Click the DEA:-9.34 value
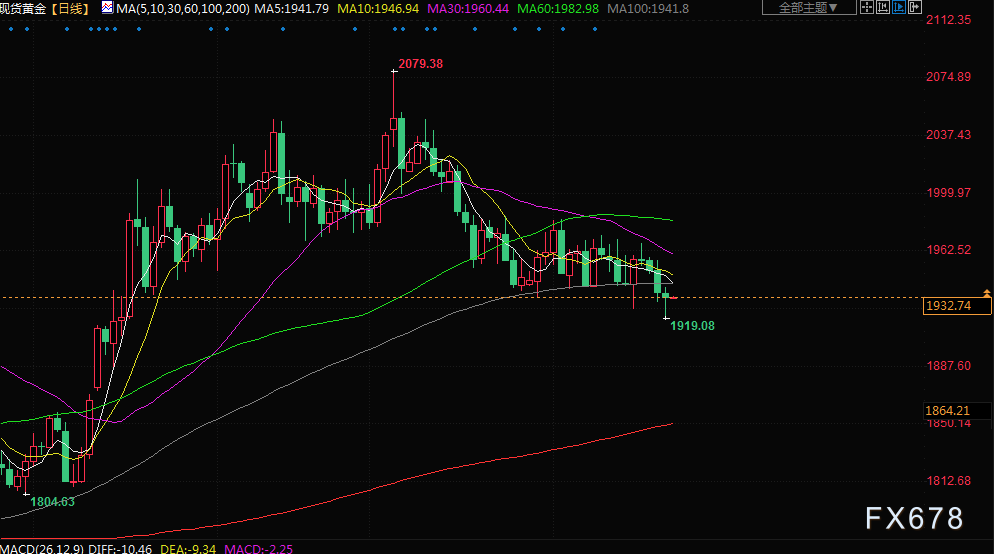Viewport: 994px width, 554px height. click(188, 548)
